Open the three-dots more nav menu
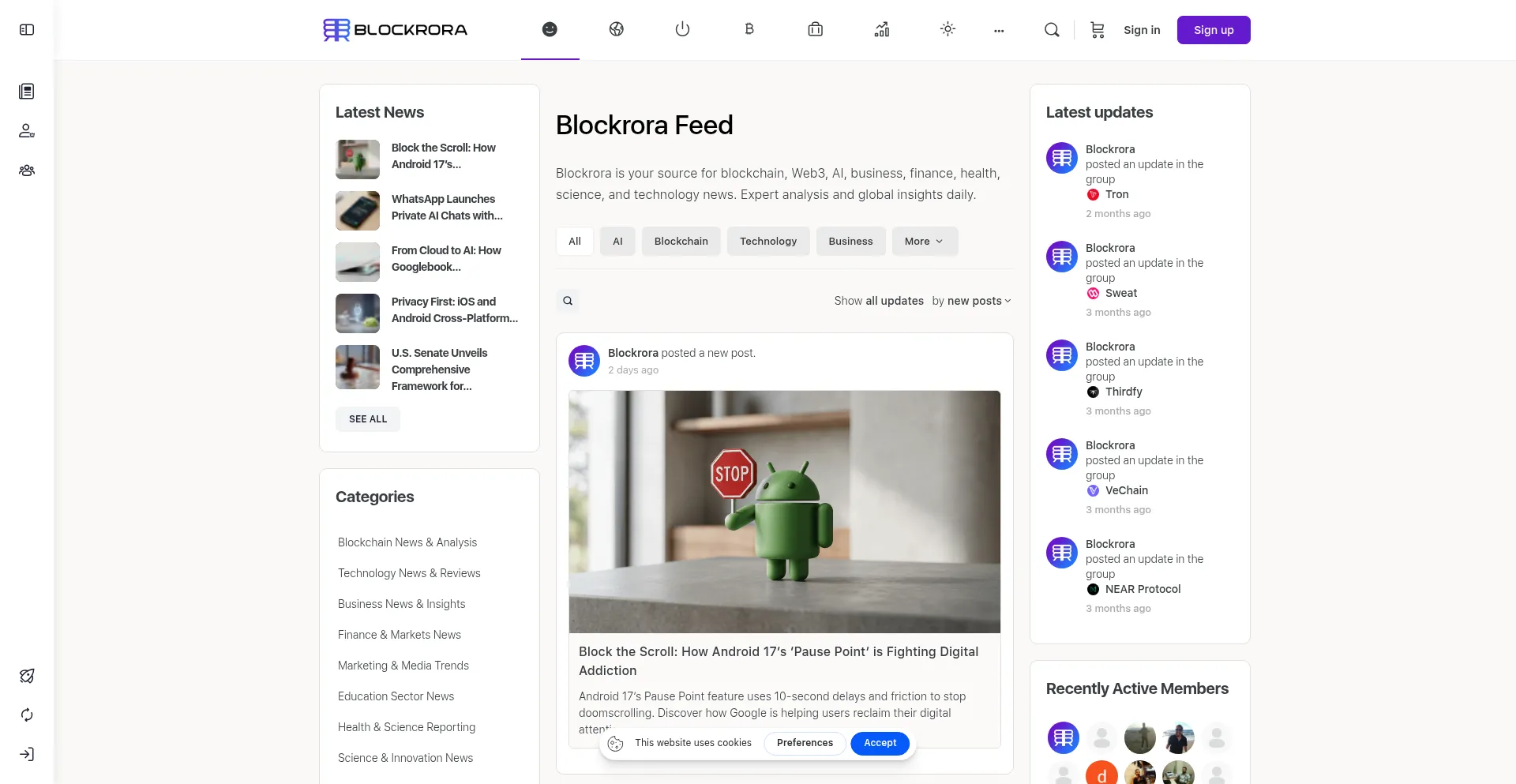This screenshot has width=1516, height=784. tap(999, 30)
